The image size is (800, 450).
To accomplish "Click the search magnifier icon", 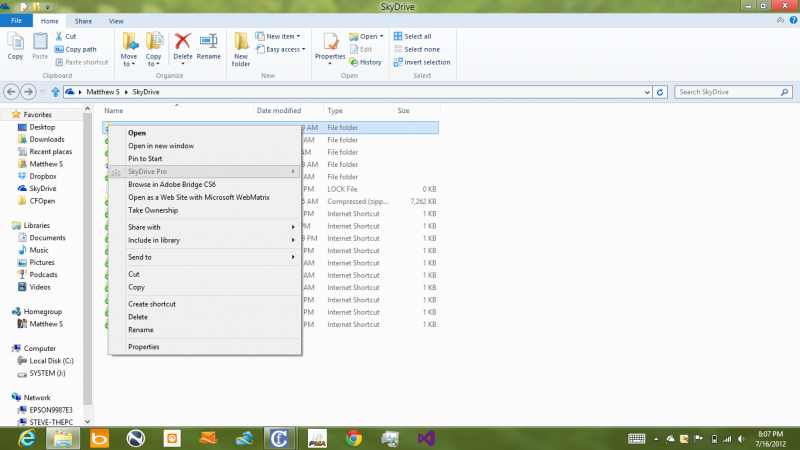I will coord(784,92).
